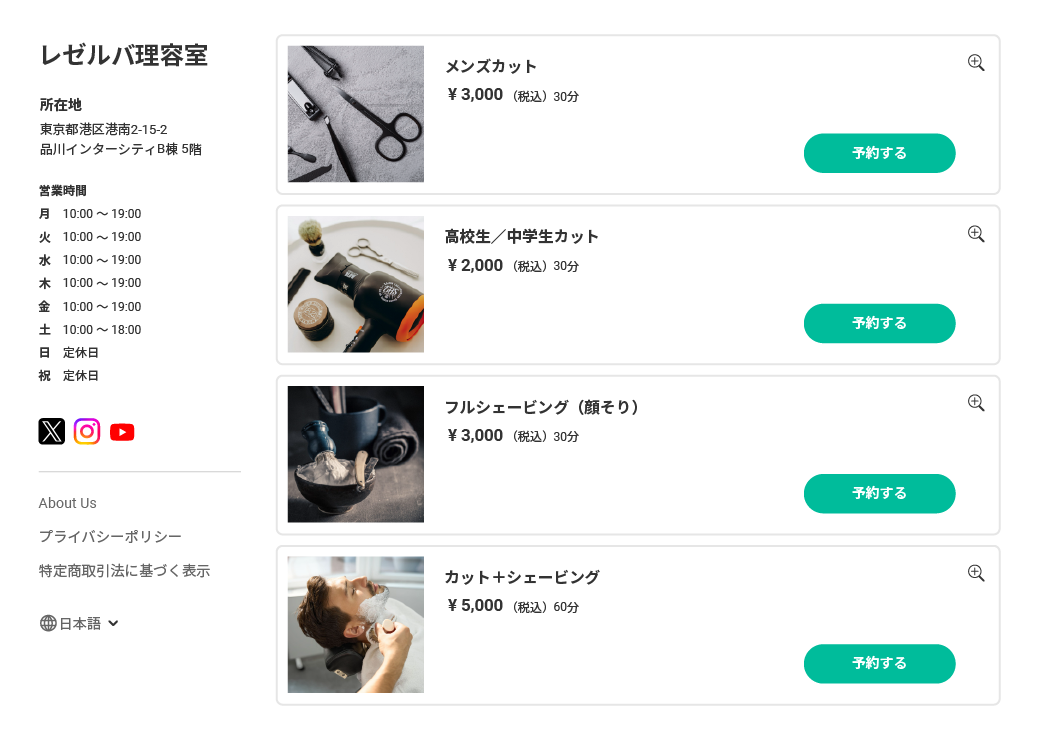Open プライバシーポリシー link
The image size is (1037, 740).
[110, 537]
